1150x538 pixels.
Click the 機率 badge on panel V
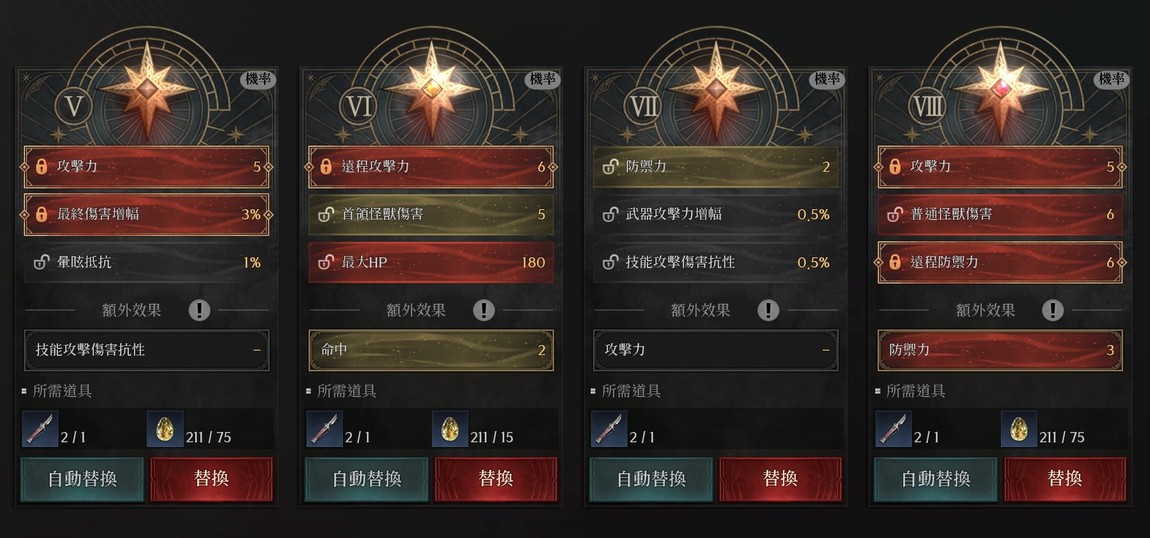[258, 80]
